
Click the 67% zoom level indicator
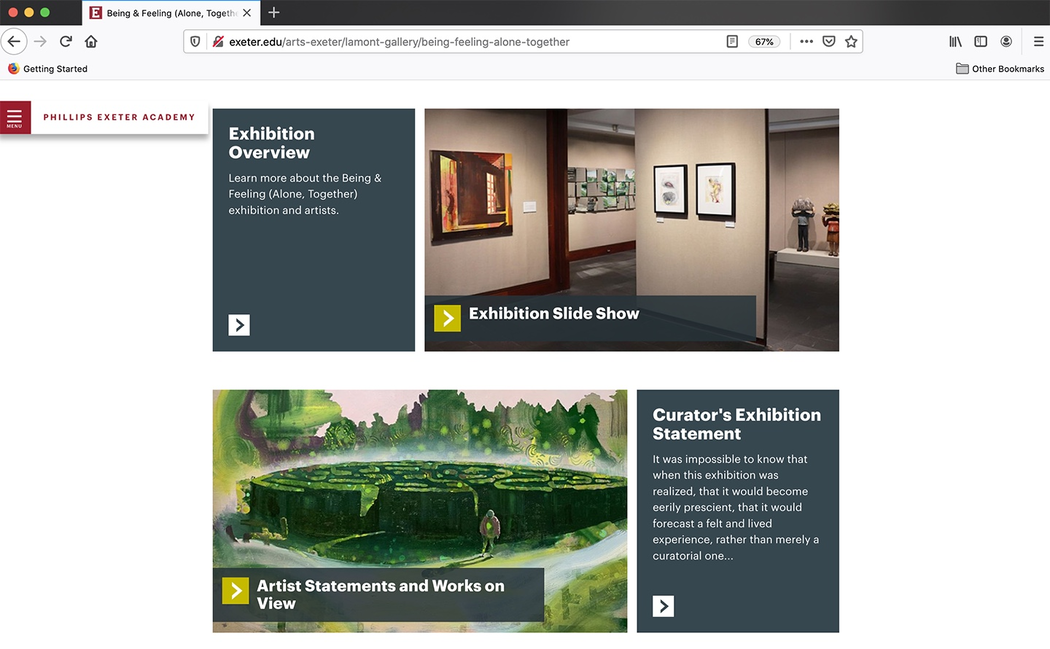coord(764,42)
